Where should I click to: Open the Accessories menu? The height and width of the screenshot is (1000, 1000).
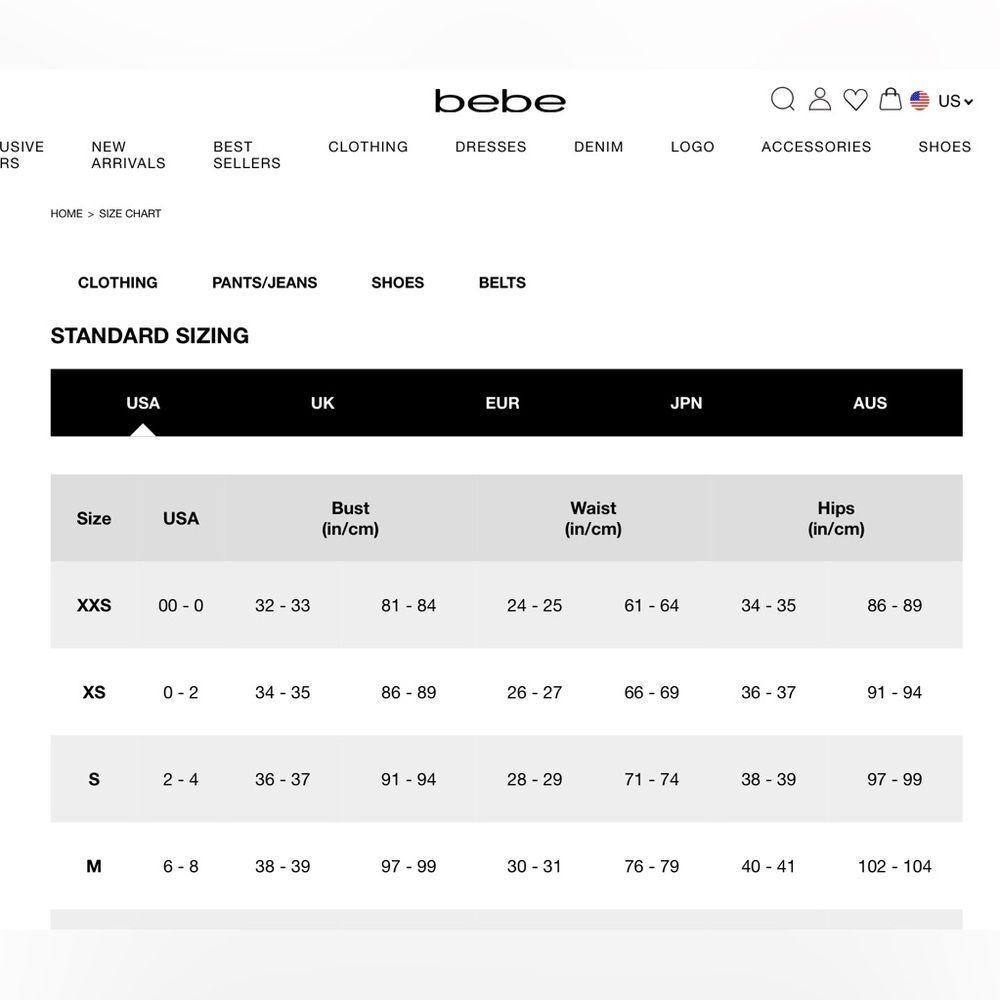pos(816,147)
